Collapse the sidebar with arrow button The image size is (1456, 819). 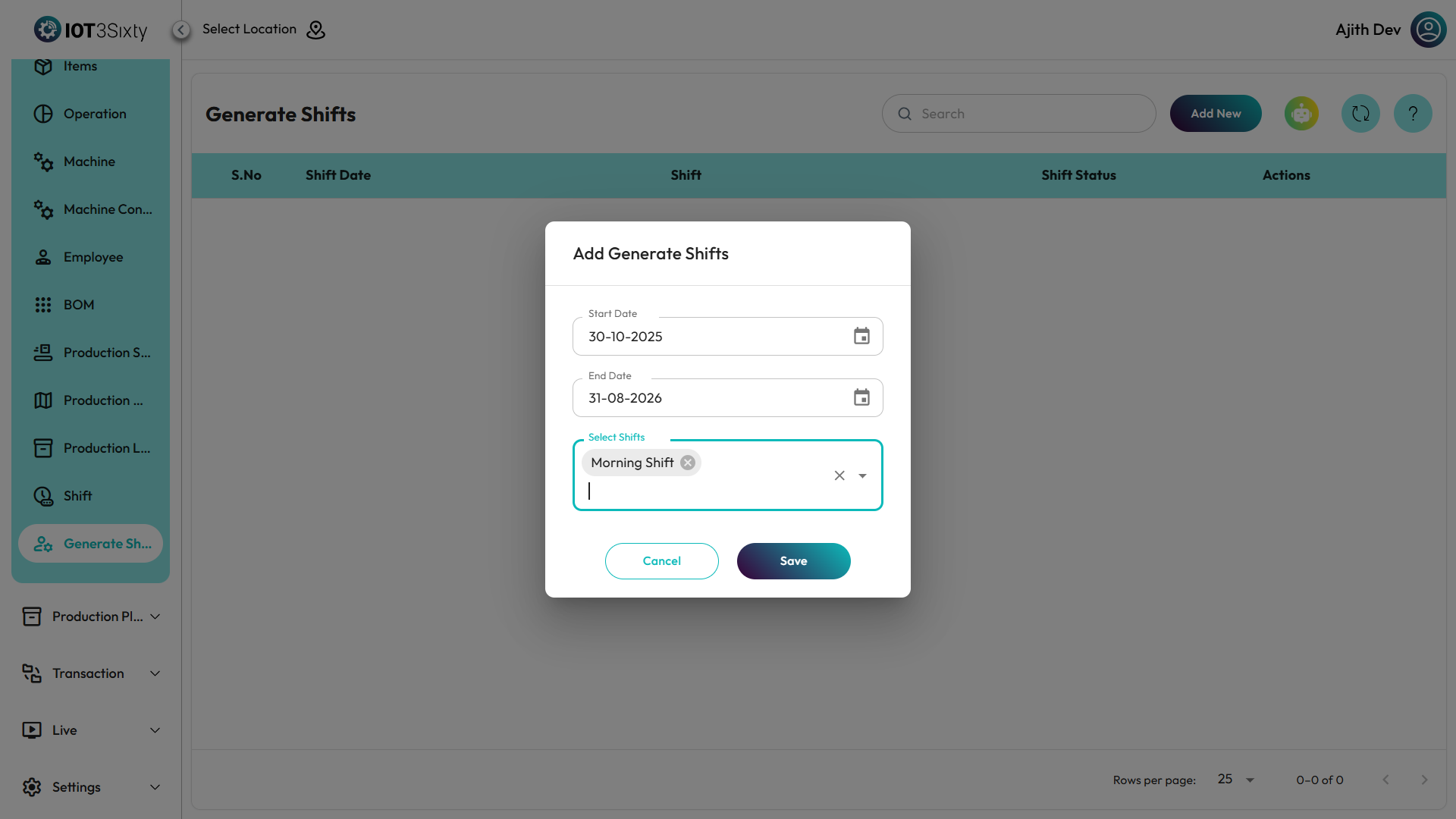180,30
